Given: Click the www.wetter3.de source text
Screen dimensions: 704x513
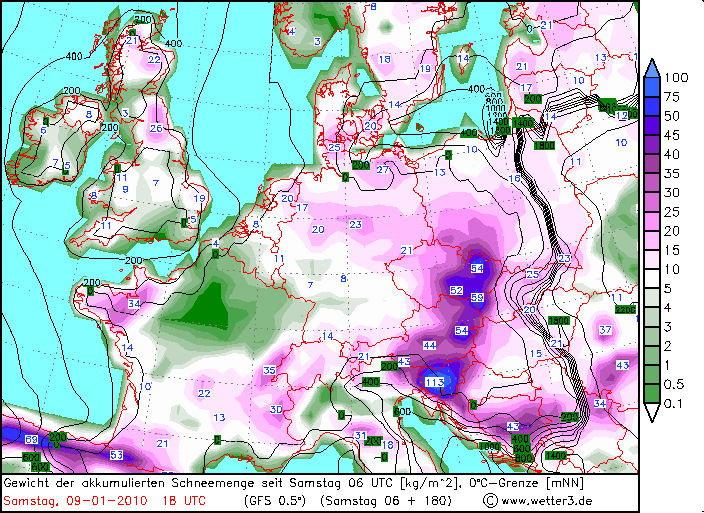Looking at the screenshot, I should tap(547, 501).
